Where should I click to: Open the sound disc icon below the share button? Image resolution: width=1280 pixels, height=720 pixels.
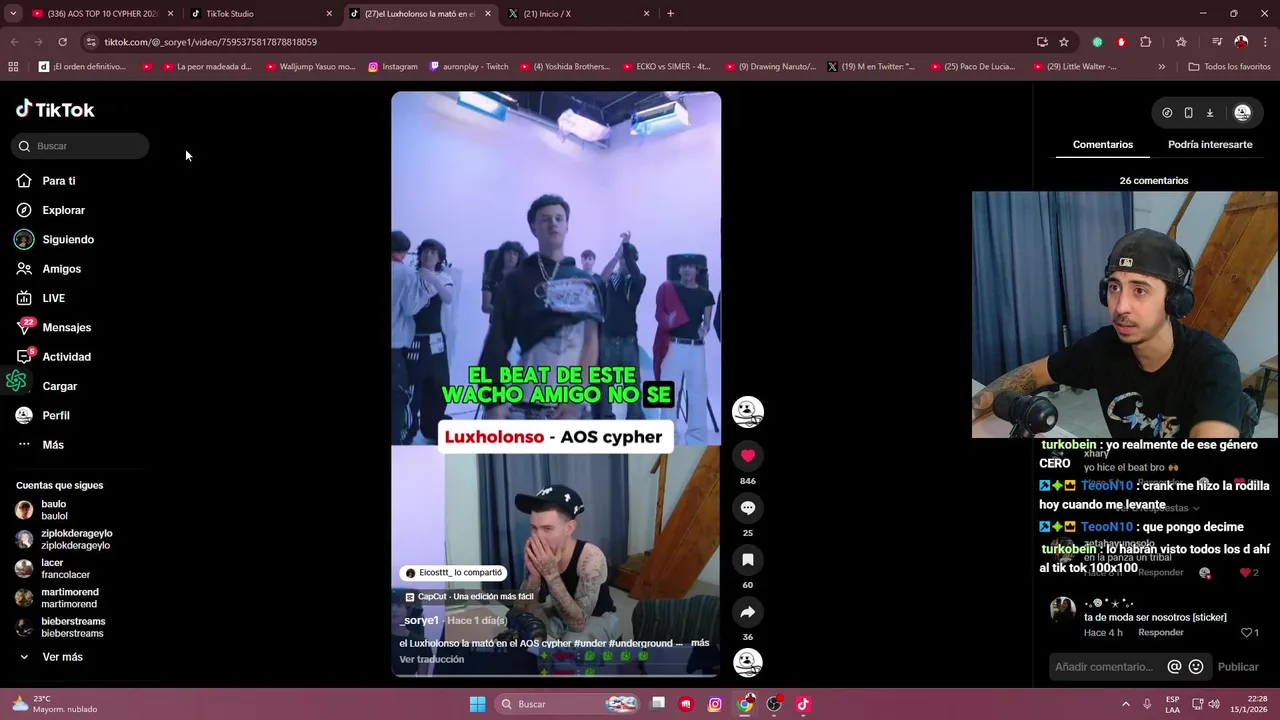(747, 662)
